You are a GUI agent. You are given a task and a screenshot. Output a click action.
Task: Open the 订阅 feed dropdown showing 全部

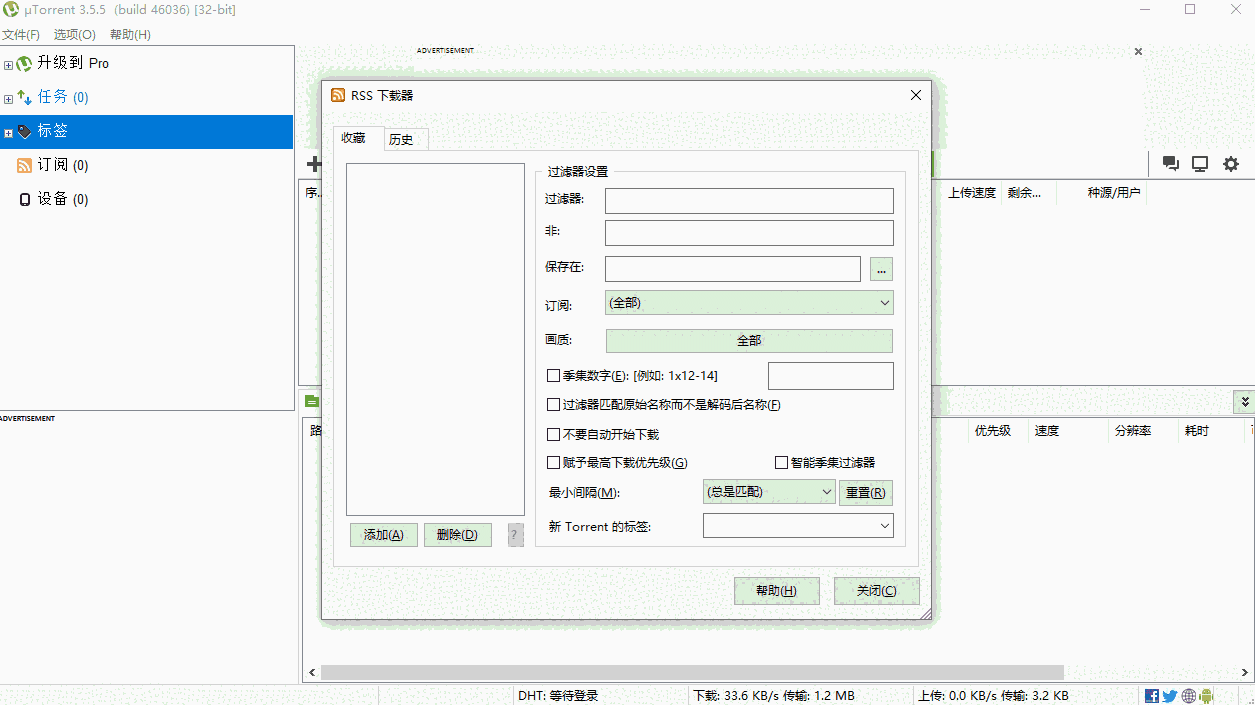(748, 302)
